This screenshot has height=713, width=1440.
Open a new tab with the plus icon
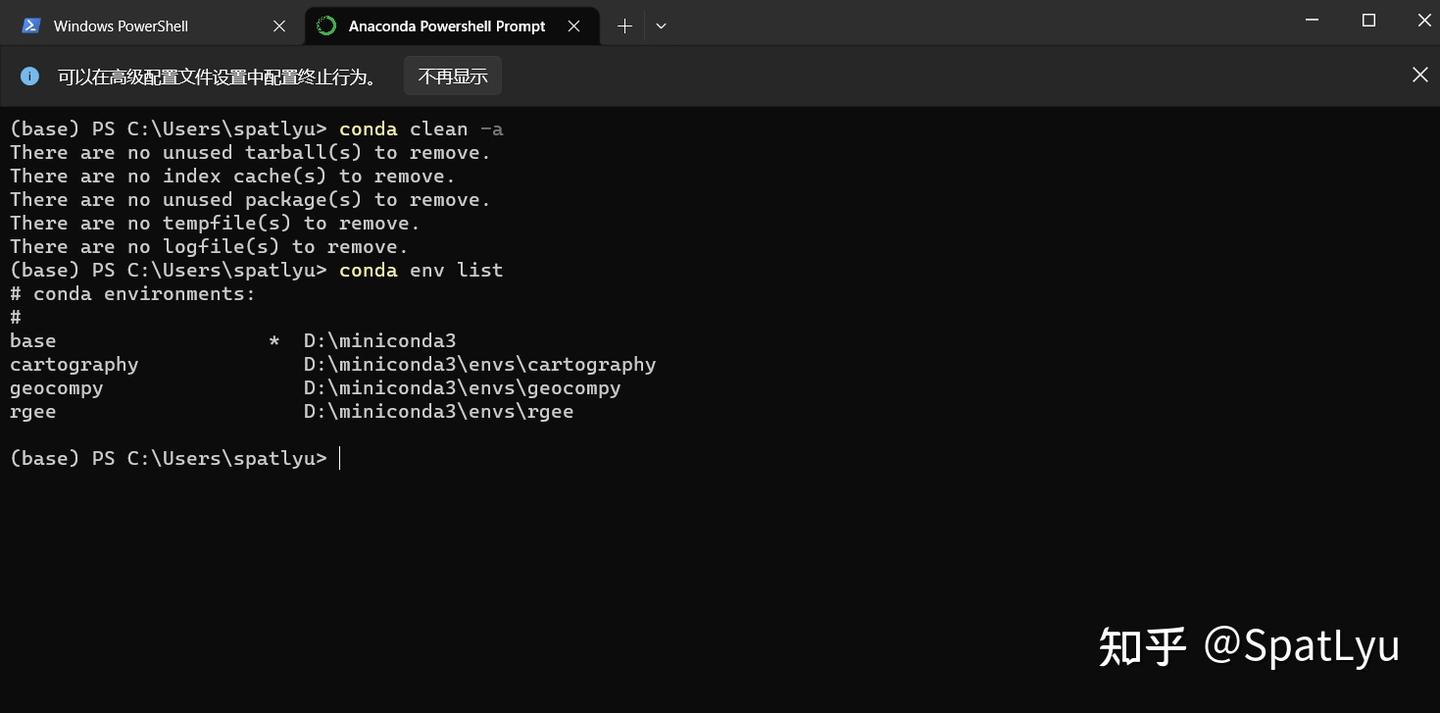[622, 24]
